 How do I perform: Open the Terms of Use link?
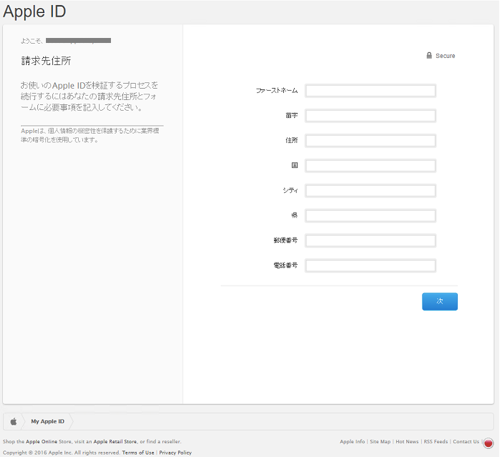[138, 453]
